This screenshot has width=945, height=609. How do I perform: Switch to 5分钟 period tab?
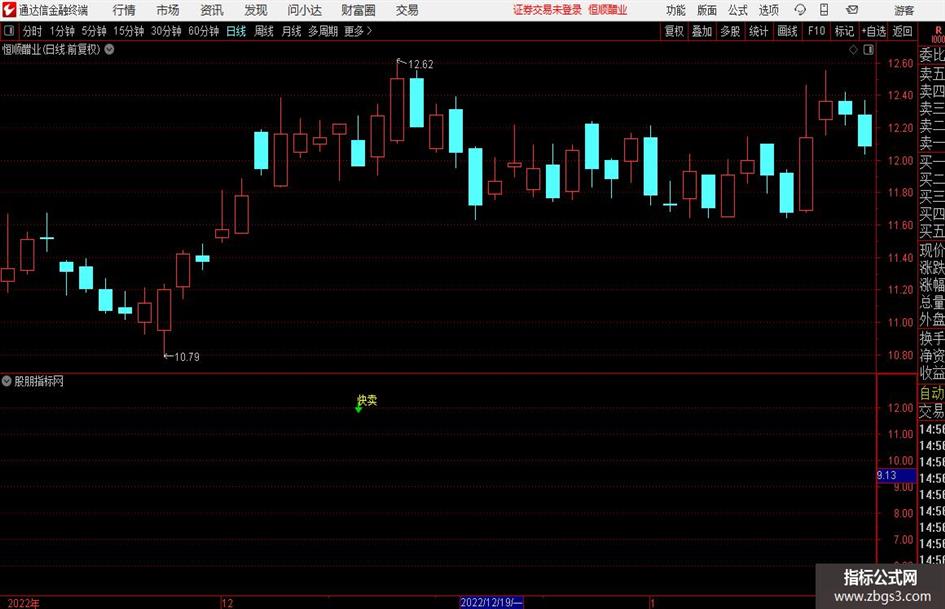click(93, 31)
